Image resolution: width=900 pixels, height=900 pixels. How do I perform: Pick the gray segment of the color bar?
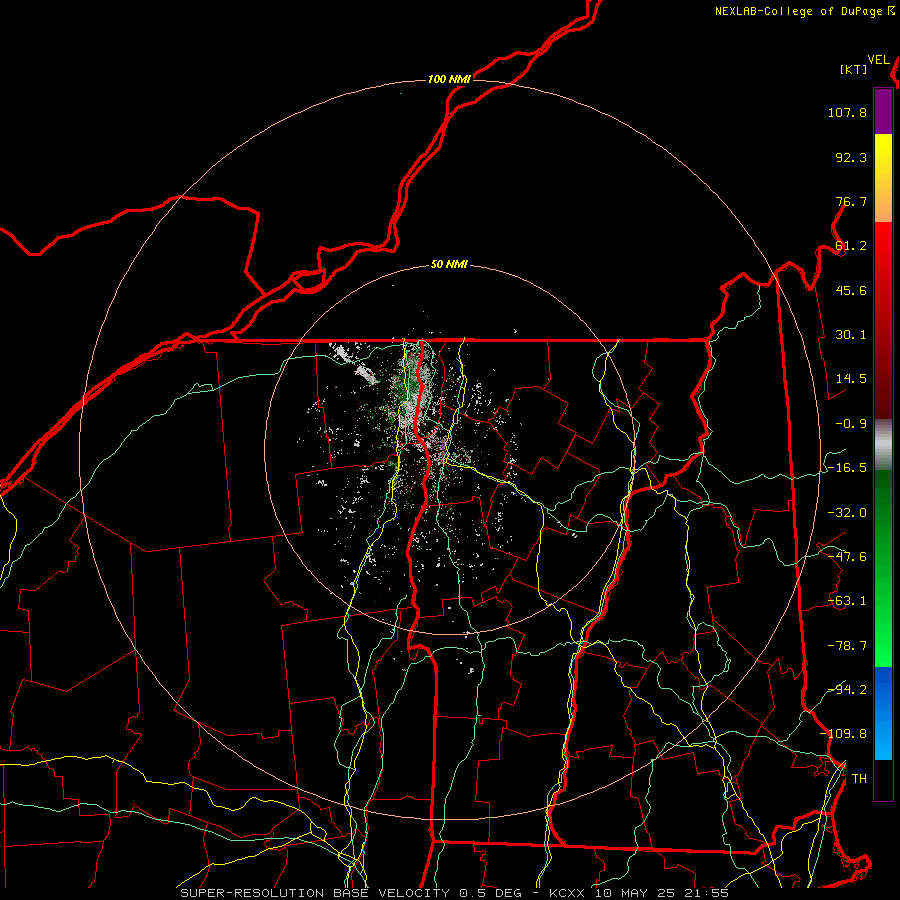[883, 445]
